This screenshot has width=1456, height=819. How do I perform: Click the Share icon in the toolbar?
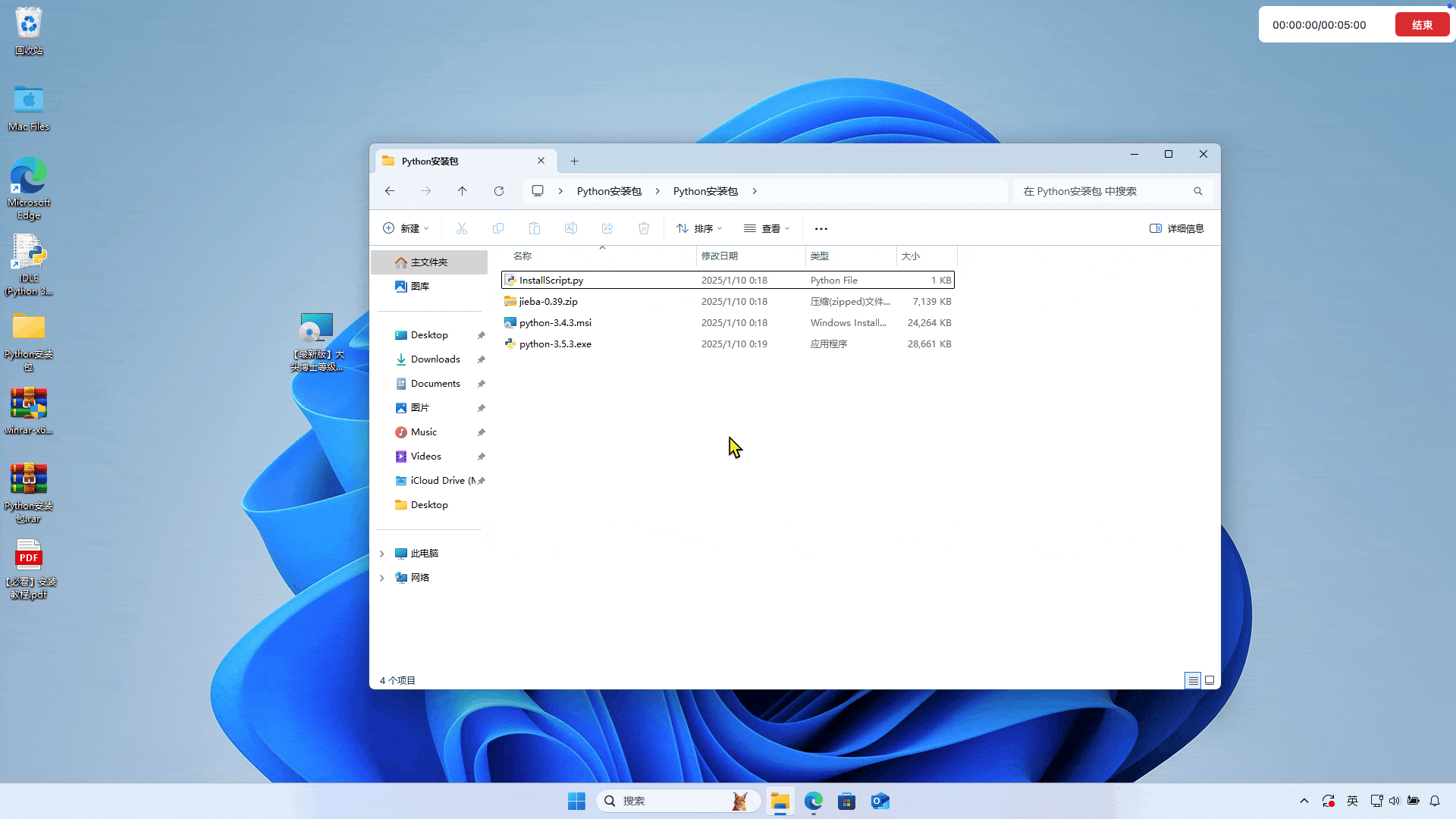pos(607,228)
